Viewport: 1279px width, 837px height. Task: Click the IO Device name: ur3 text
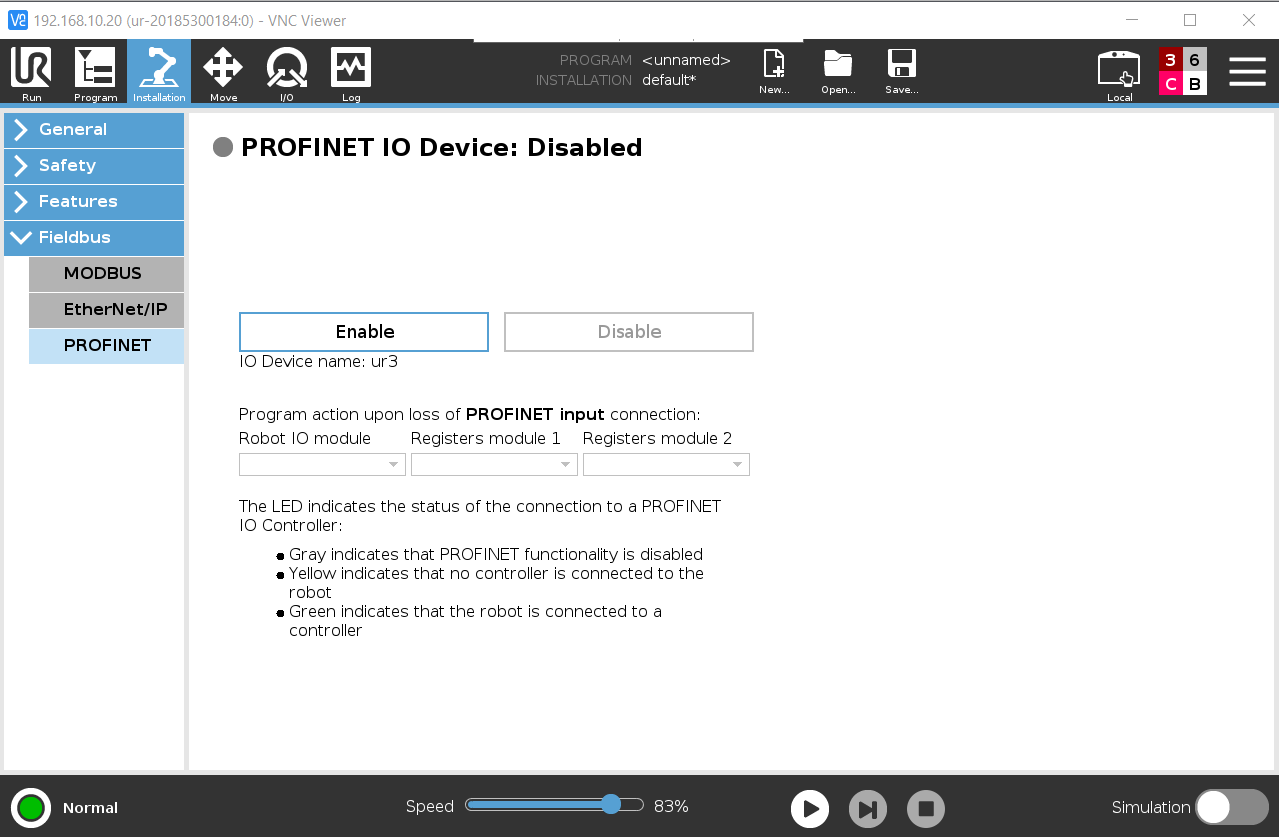point(319,362)
